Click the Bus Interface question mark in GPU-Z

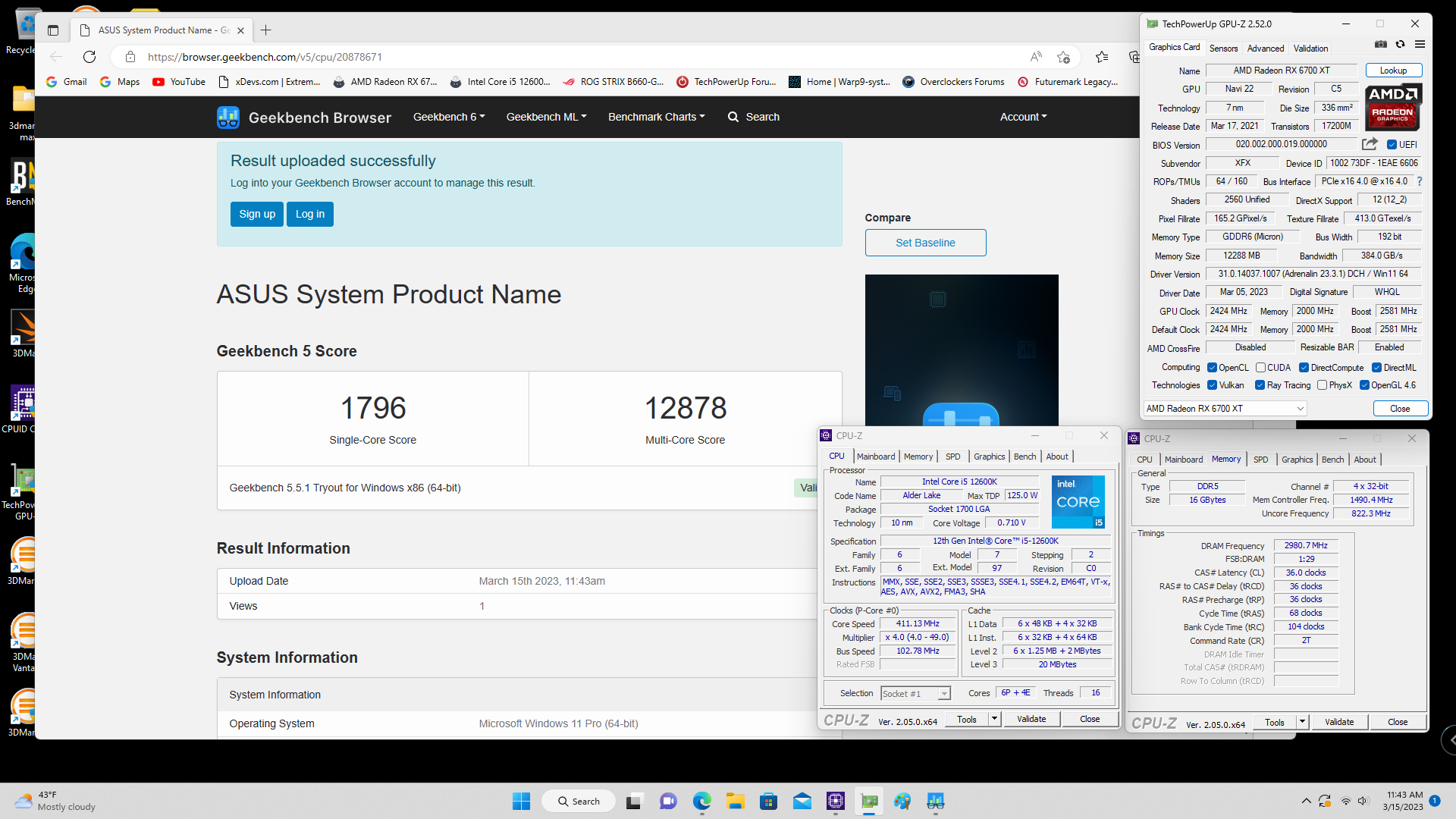(1420, 181)
